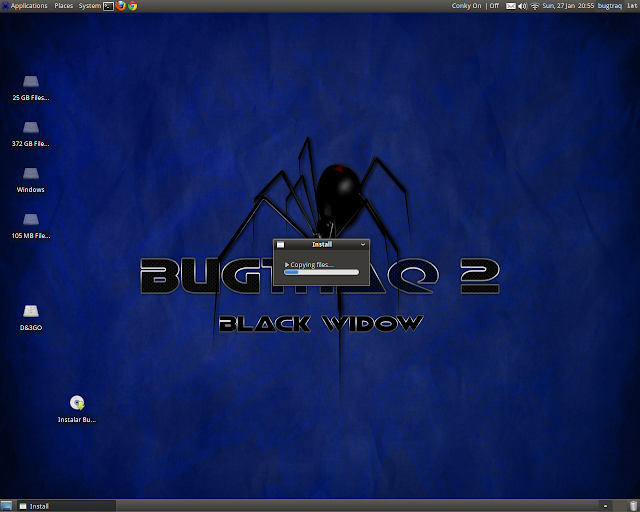Expand the Copying files details triangle
The image size is (640, 512).
pos(287,265)
